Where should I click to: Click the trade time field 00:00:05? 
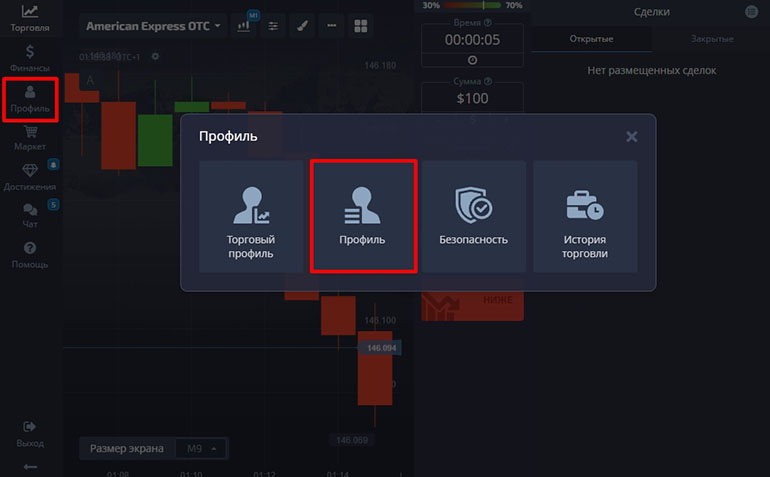[x=472, y=40]
